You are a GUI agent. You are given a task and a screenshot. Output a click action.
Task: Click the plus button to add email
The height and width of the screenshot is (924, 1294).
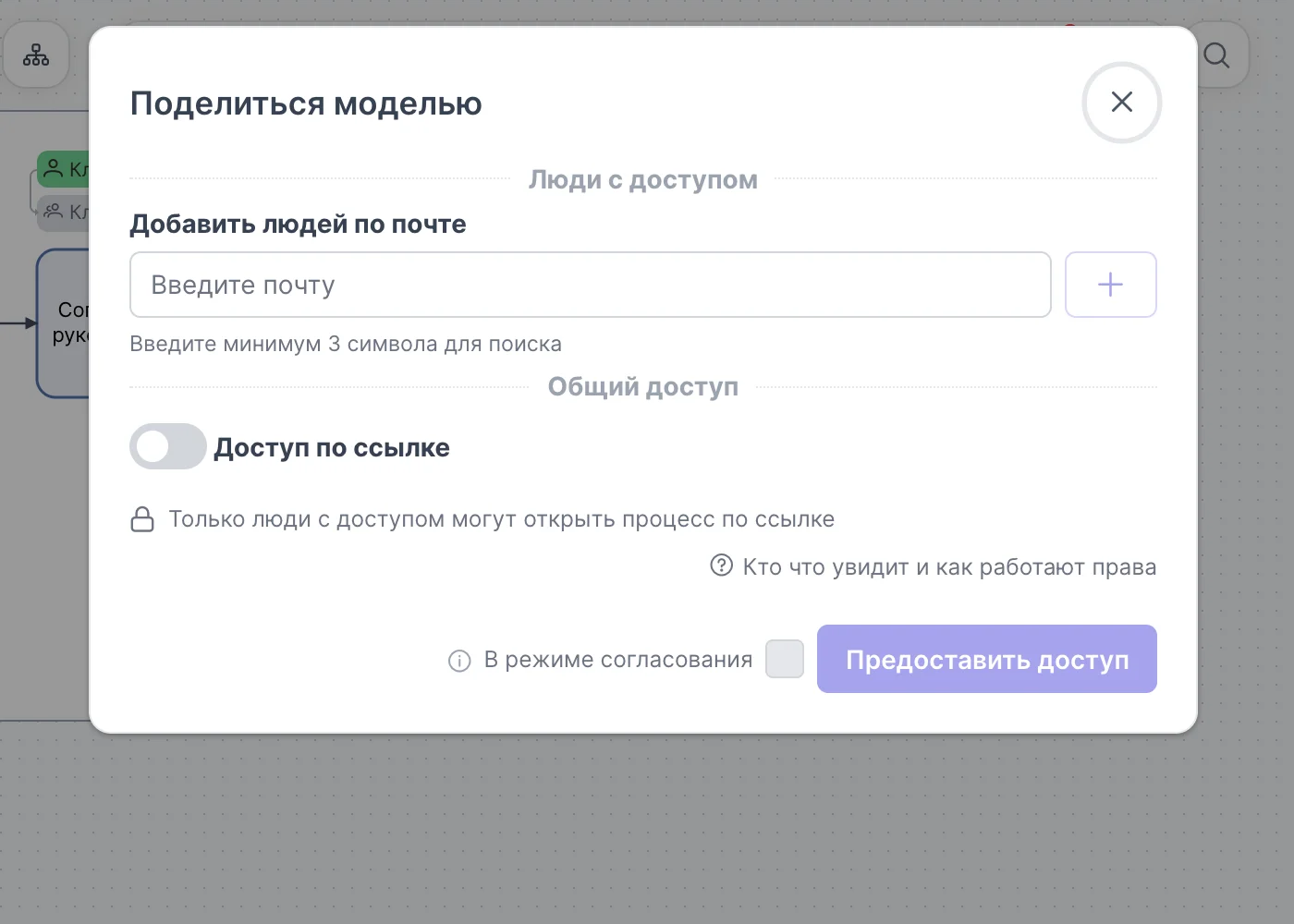point(1110,285)
